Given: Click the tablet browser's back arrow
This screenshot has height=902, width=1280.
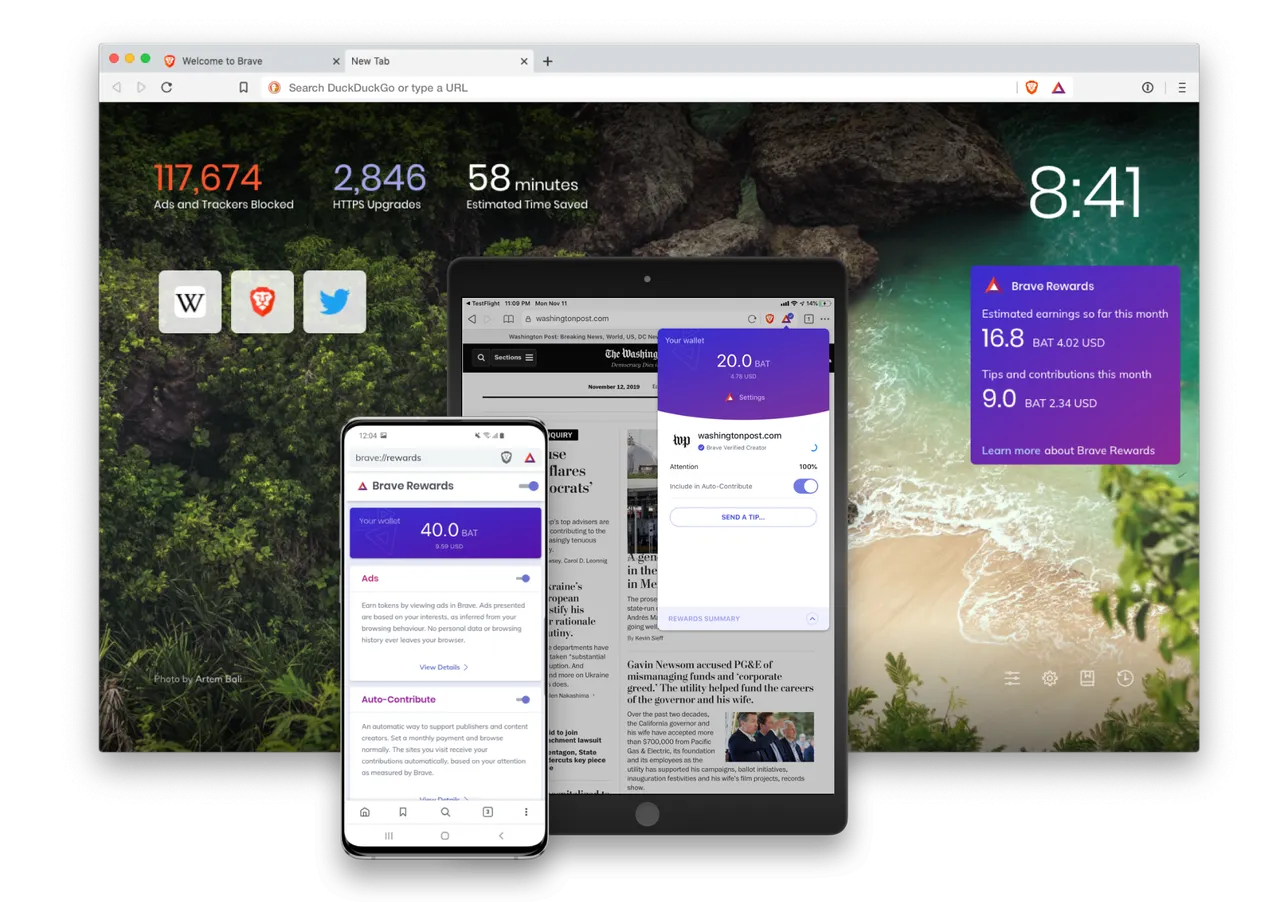Looking at the screenshot, I should click(x=472, y=319).
